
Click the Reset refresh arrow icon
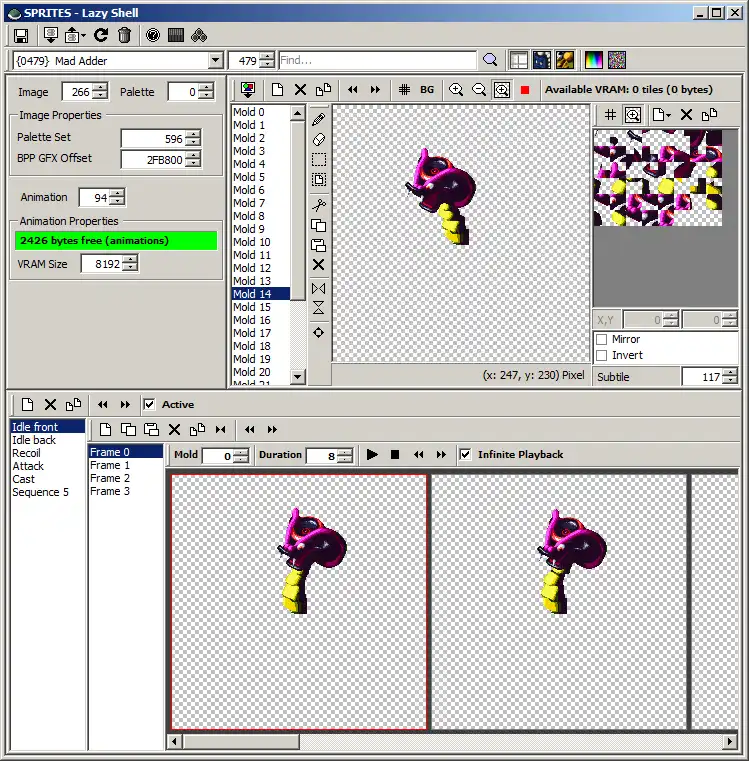click(101, 35)
